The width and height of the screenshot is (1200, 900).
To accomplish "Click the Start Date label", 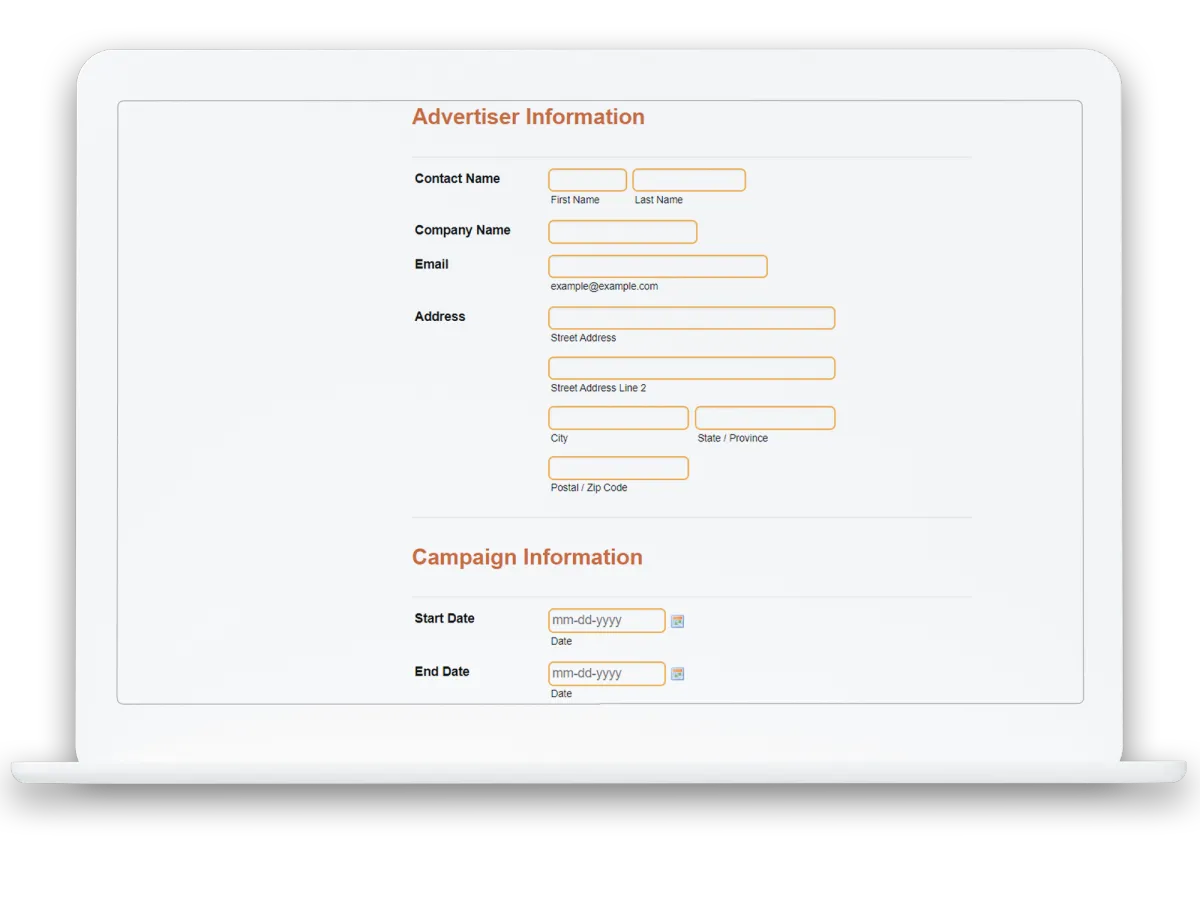I will coord(444,618).
